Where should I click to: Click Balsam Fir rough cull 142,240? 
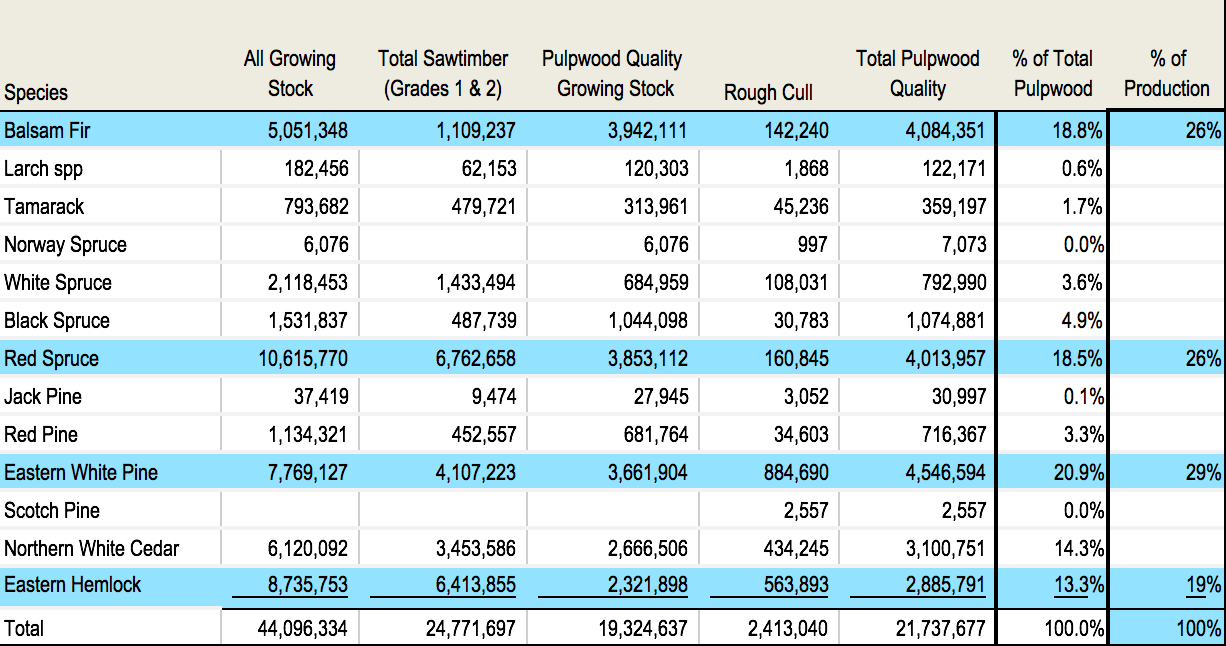pyautogui.click(x=796, y=130)
